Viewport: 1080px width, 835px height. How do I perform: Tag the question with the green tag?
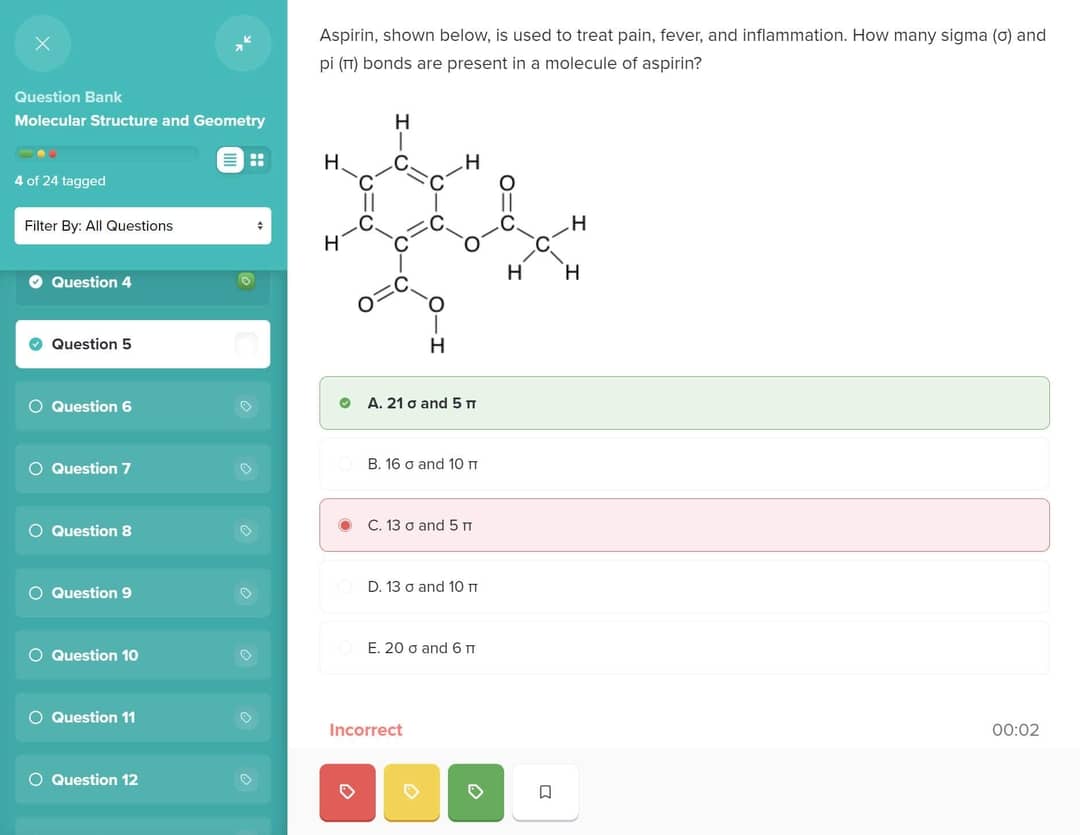pyautogui.click(x=475, y=791)
